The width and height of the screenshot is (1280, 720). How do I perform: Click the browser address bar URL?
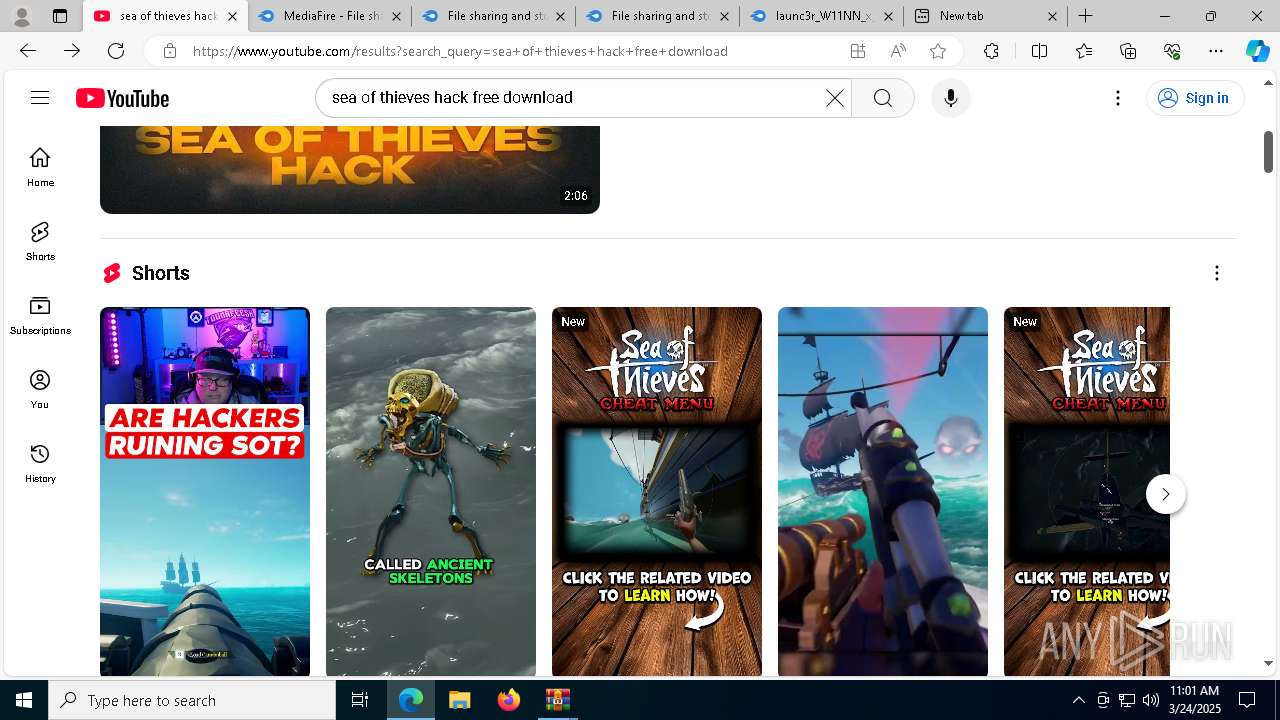(460, 51)
